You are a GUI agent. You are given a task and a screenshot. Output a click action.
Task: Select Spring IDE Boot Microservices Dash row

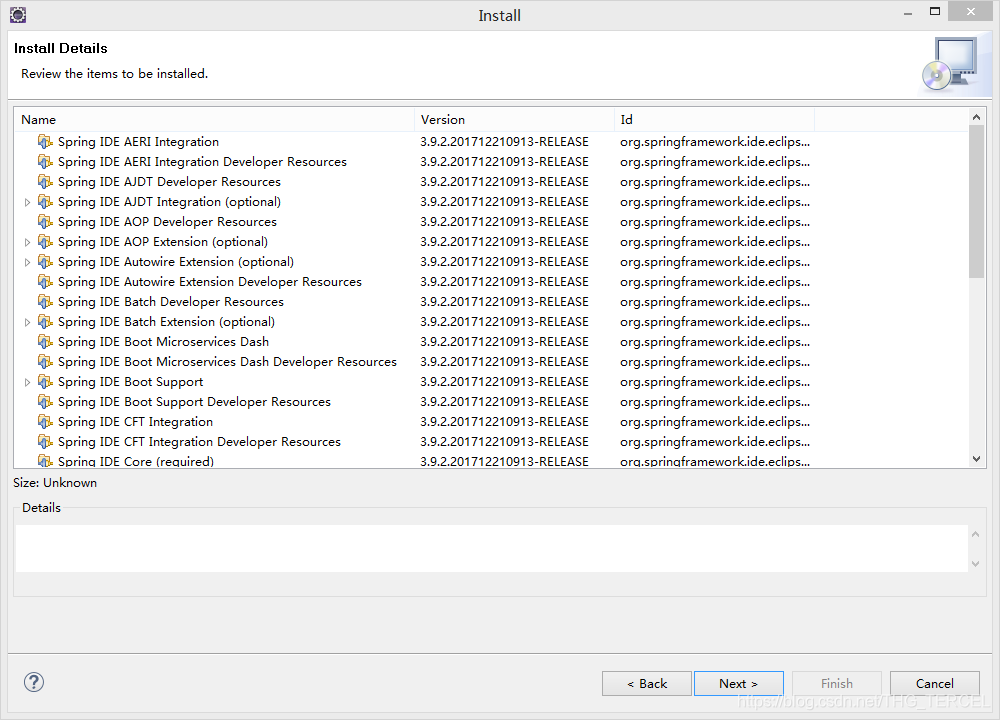pos(491,341)
